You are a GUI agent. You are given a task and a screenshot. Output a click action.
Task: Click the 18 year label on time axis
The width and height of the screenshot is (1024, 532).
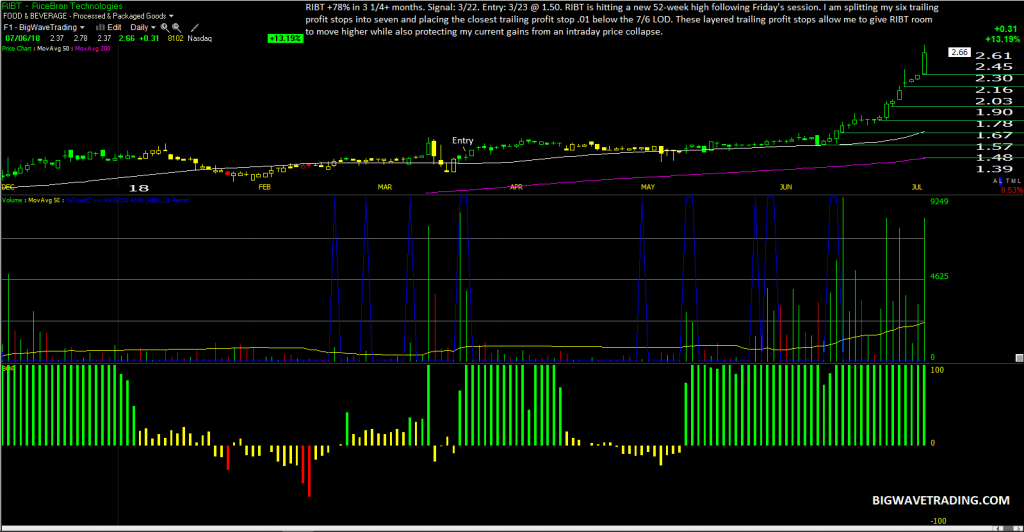coord(138,188)
